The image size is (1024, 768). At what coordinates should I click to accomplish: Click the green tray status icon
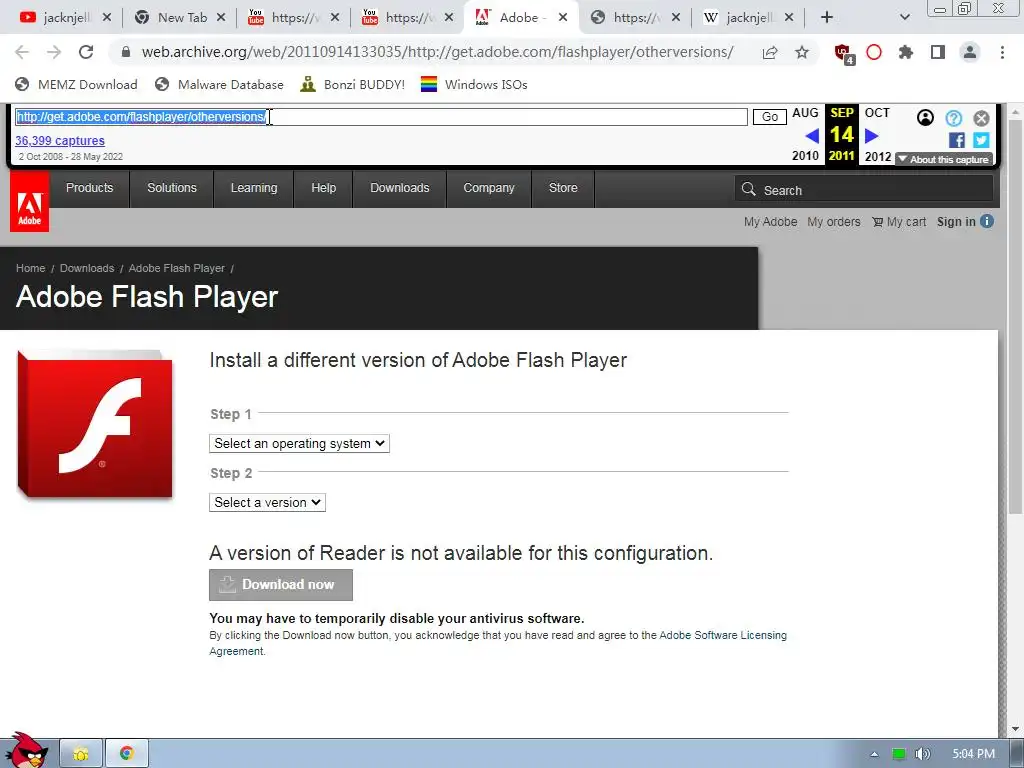tap(899, 754)
